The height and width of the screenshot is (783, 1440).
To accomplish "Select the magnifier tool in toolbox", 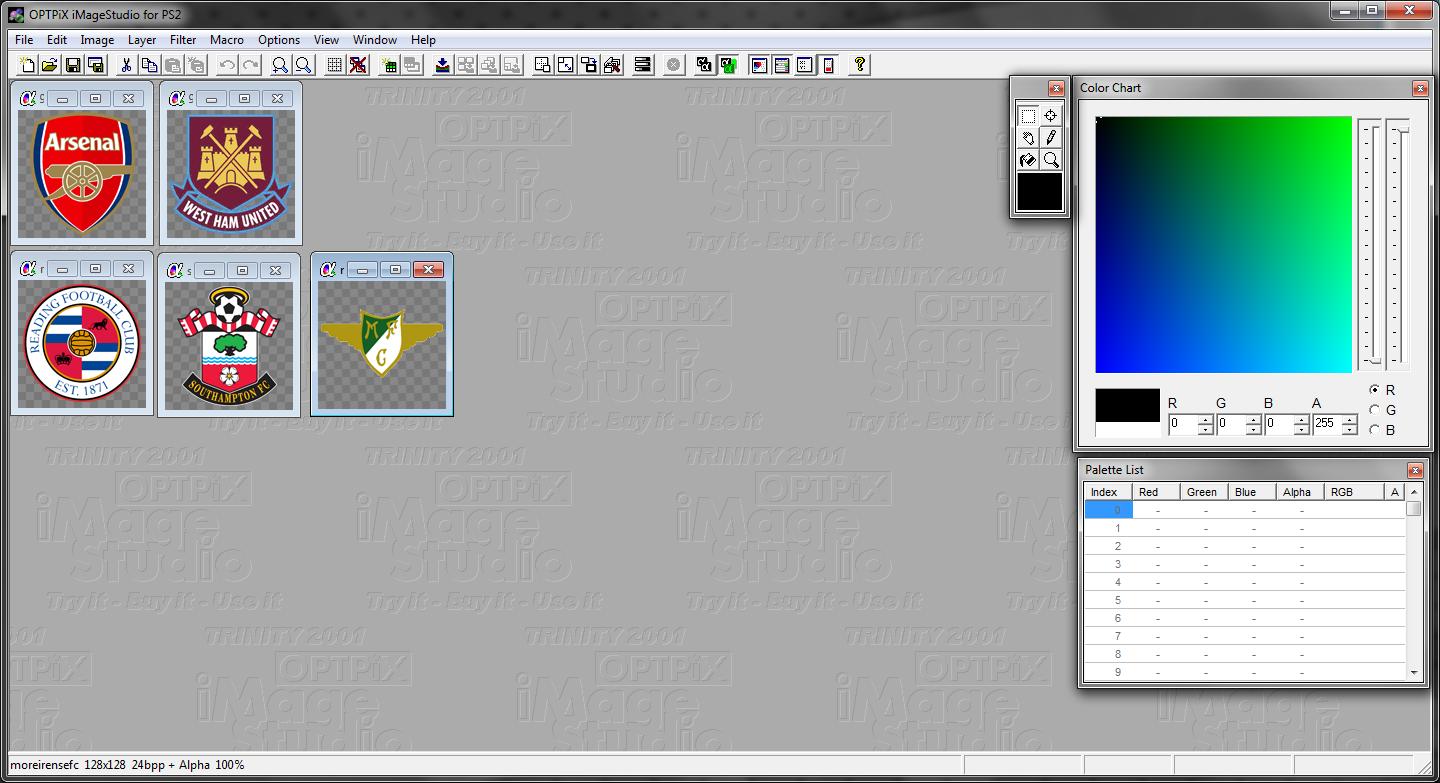I will pos(1051,160).
